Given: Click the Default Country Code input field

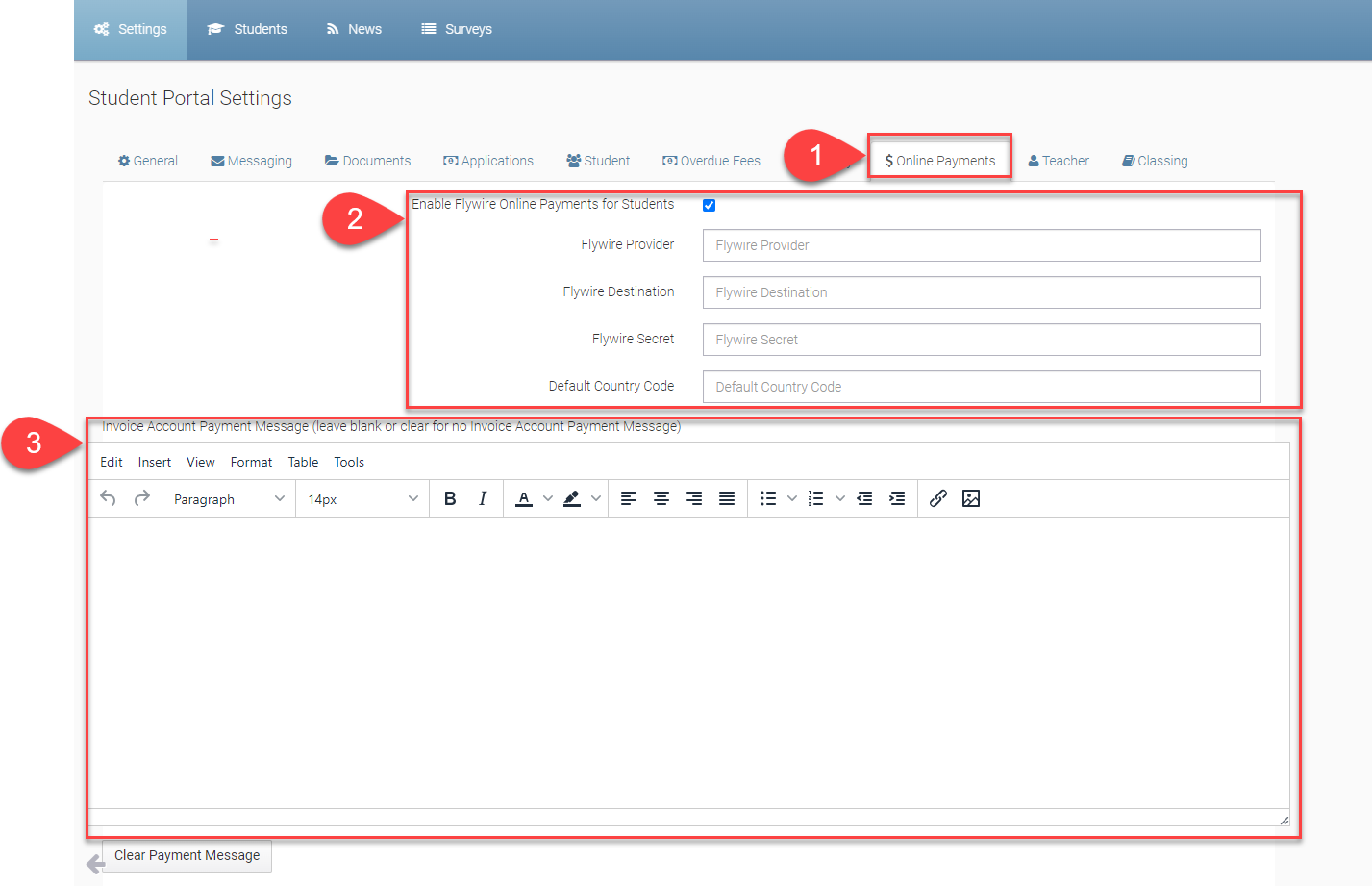Looking at the screenshot, I should tap(982, 387).
